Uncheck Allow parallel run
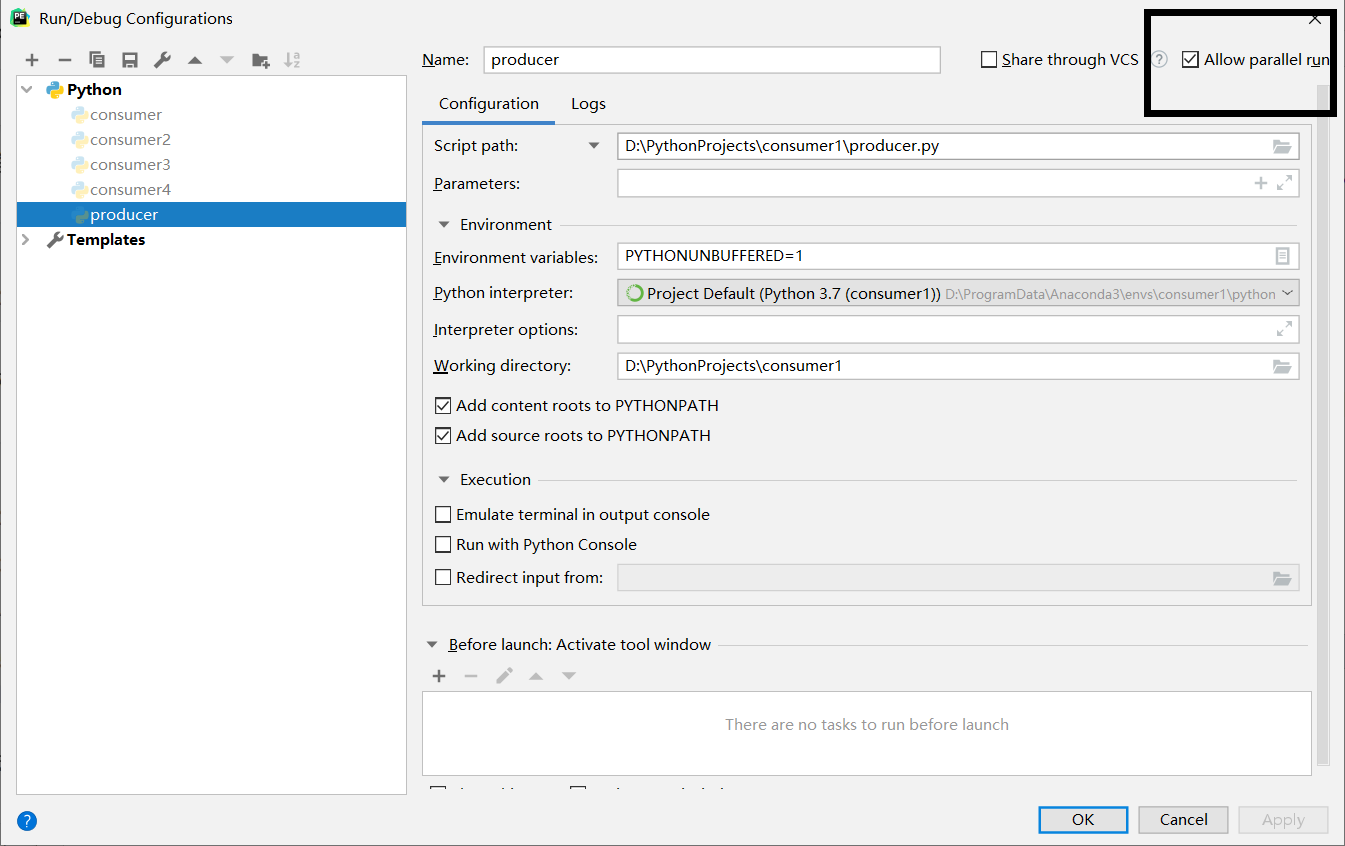1345x846 pixels. [x=1190, y=59]
